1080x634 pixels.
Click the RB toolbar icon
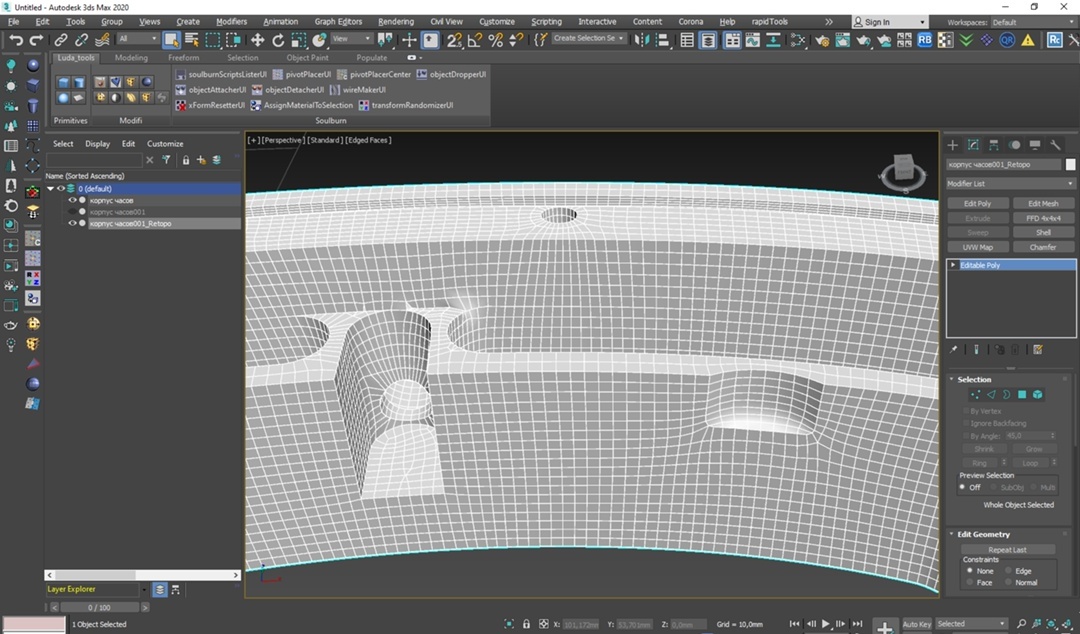[x=925, y=40]
